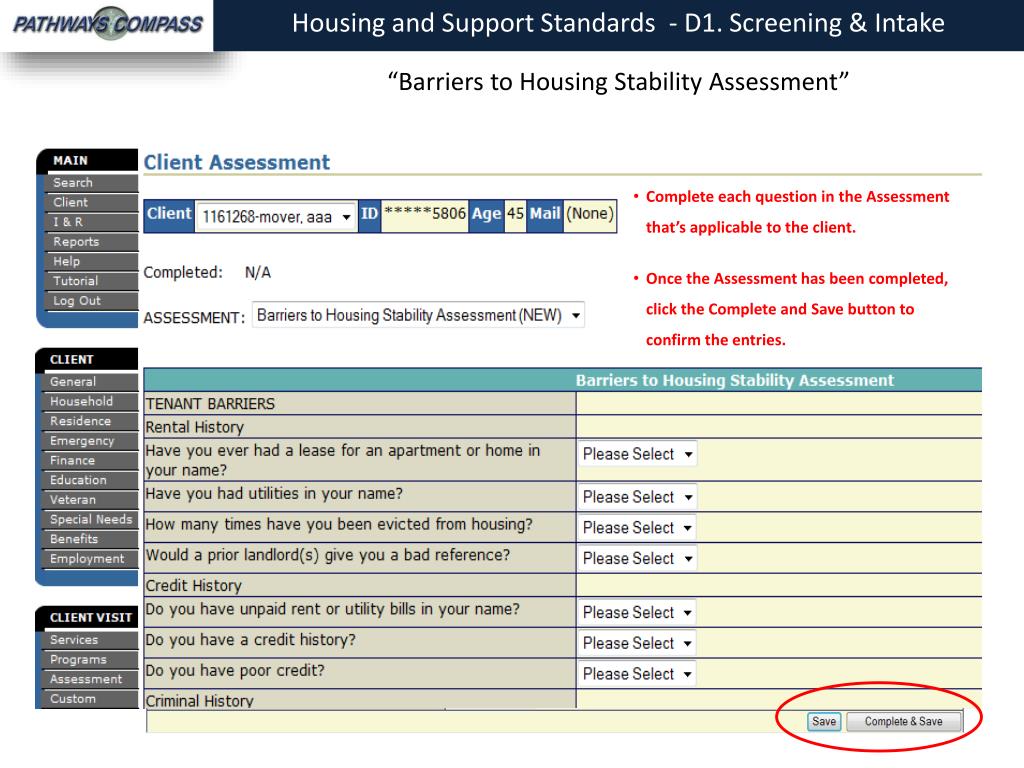Click the masked ID value *****5806
1024x768 pixels.
pos(424,214)
